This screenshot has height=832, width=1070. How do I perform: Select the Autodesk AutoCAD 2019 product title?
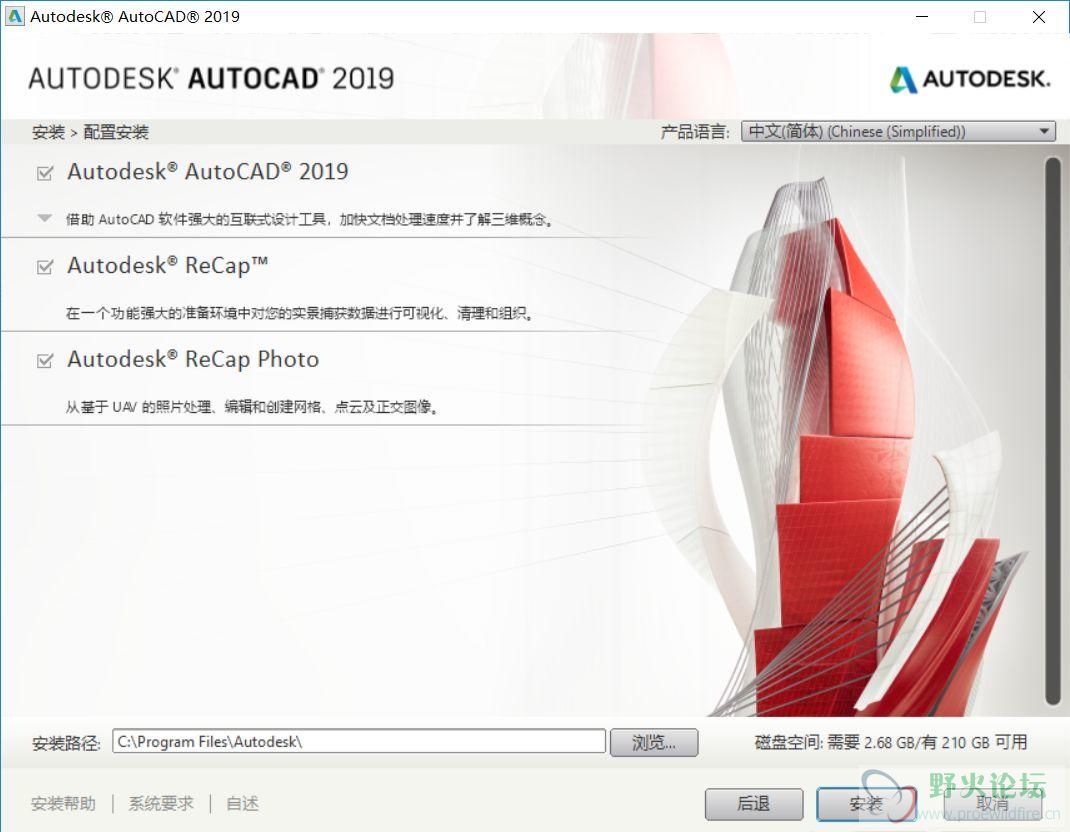[207, 171]
